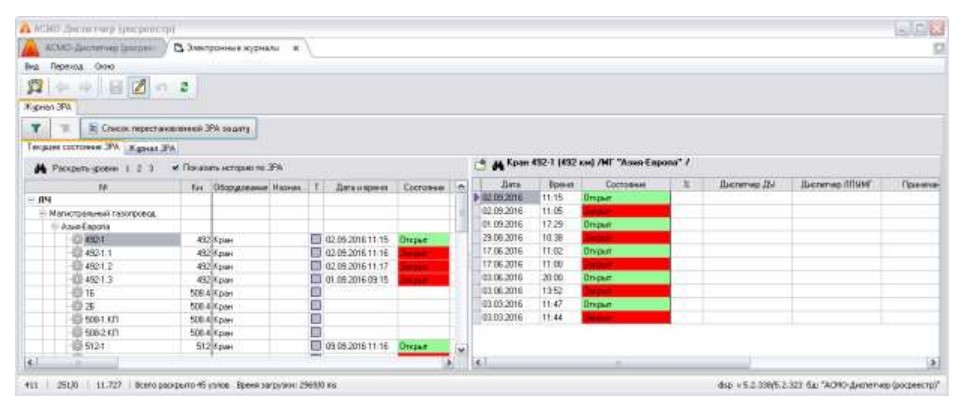Viewport: 973px width, 409px height.
Task: Select history row 03.03.2016 11:44
Action: [x=707, y=317]
